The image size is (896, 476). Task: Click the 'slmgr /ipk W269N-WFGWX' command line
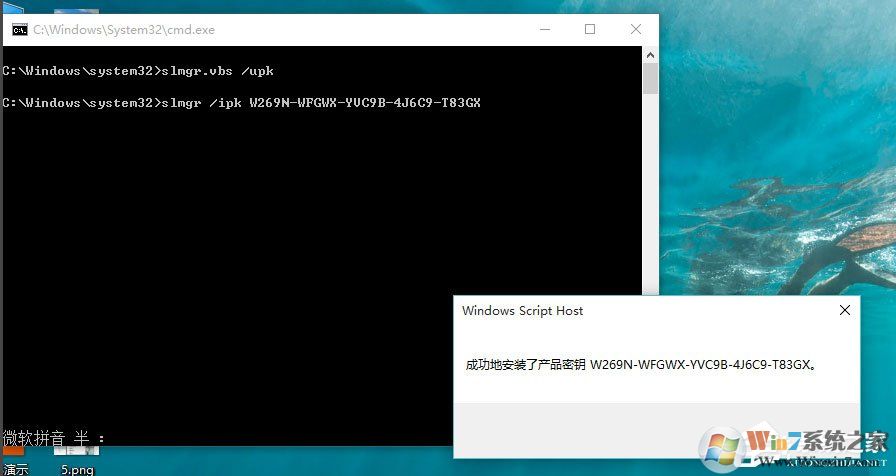tap(241, 103)
